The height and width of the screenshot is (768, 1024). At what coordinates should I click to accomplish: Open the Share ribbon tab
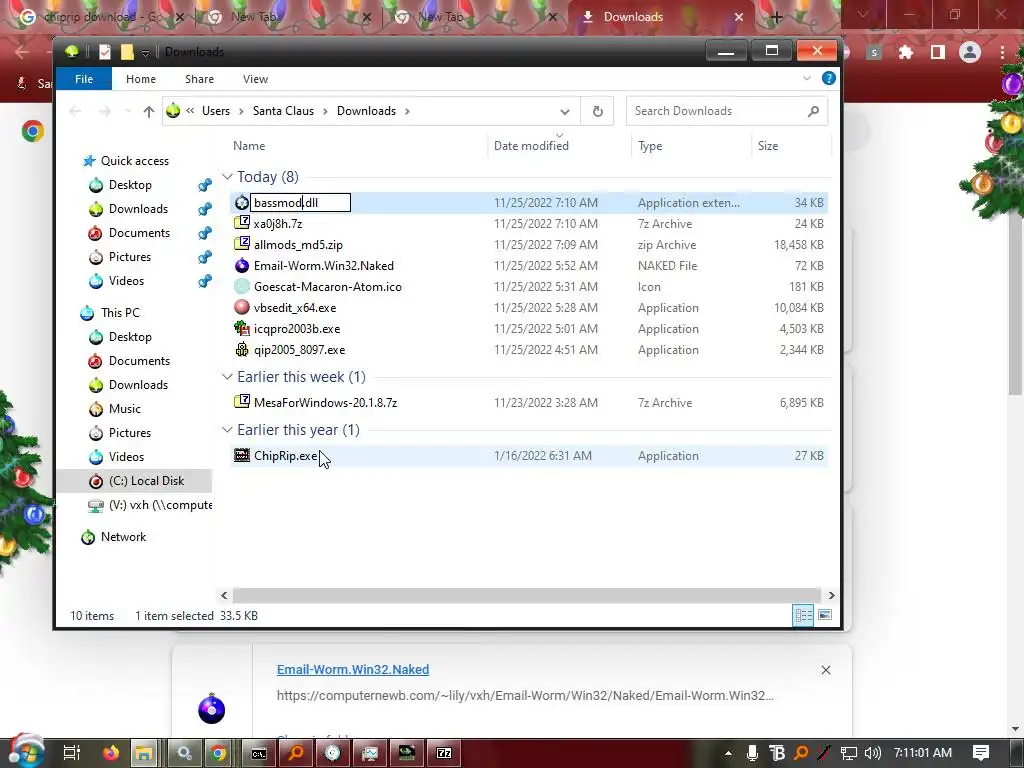tap(199, 79)
